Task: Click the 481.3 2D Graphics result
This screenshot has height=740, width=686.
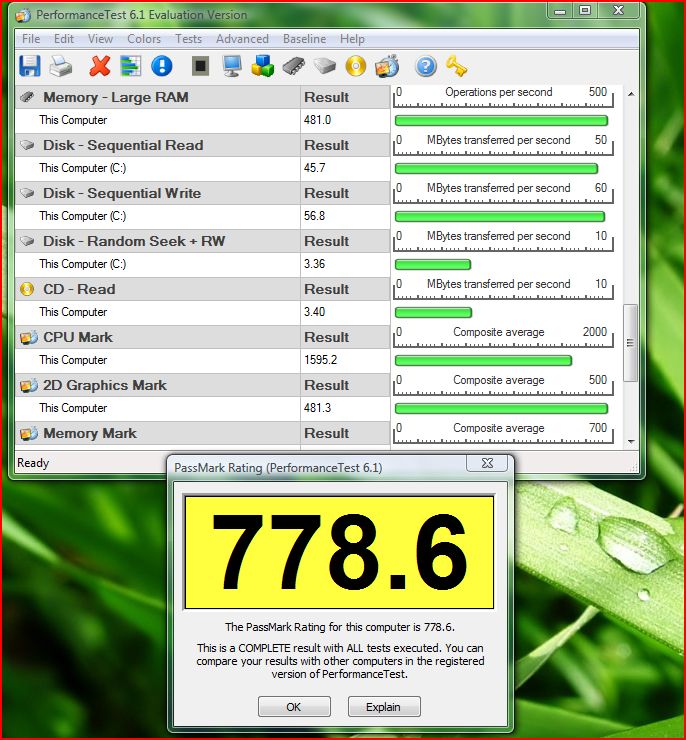Action: [x=318, y=408]
